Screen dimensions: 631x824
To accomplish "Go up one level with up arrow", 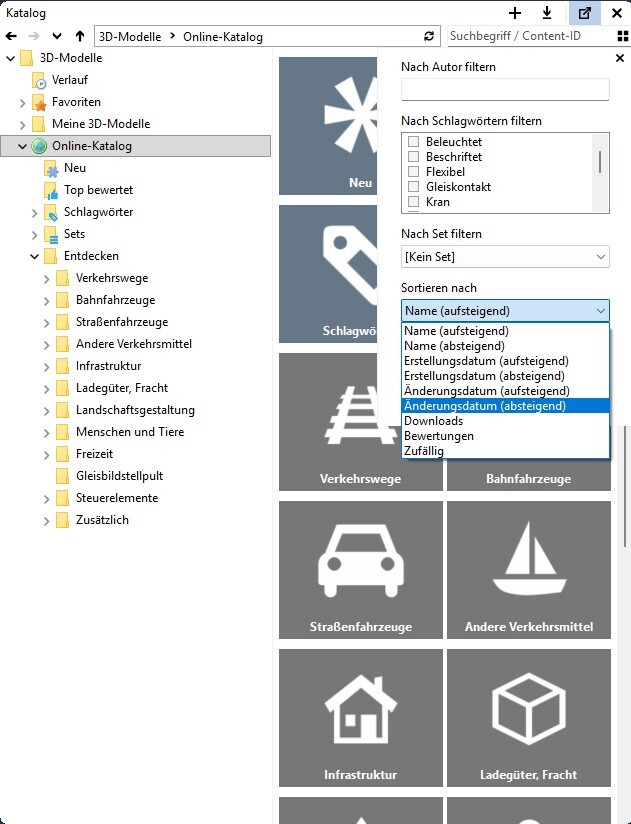I will (80, 36).
